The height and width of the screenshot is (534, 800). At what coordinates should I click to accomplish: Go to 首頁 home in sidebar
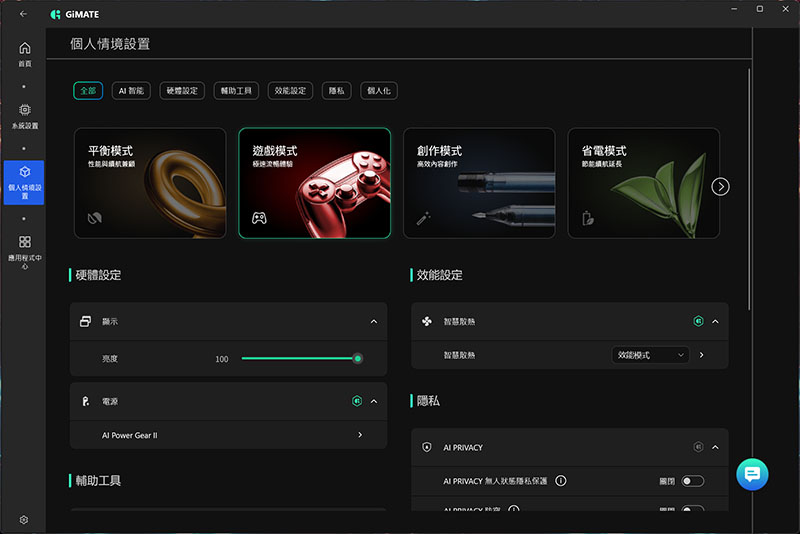24,53
